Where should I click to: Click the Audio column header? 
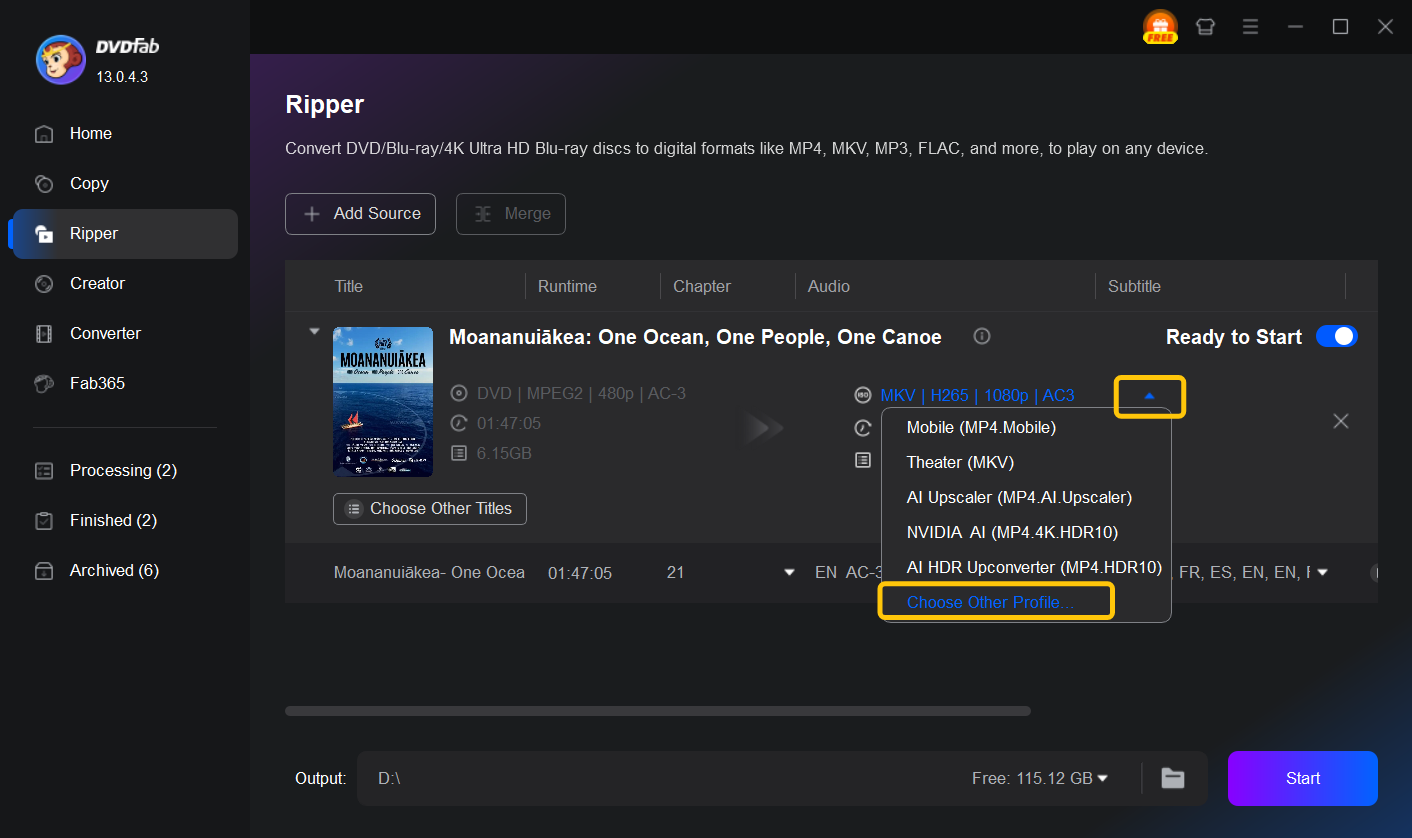tap(828, 286)
